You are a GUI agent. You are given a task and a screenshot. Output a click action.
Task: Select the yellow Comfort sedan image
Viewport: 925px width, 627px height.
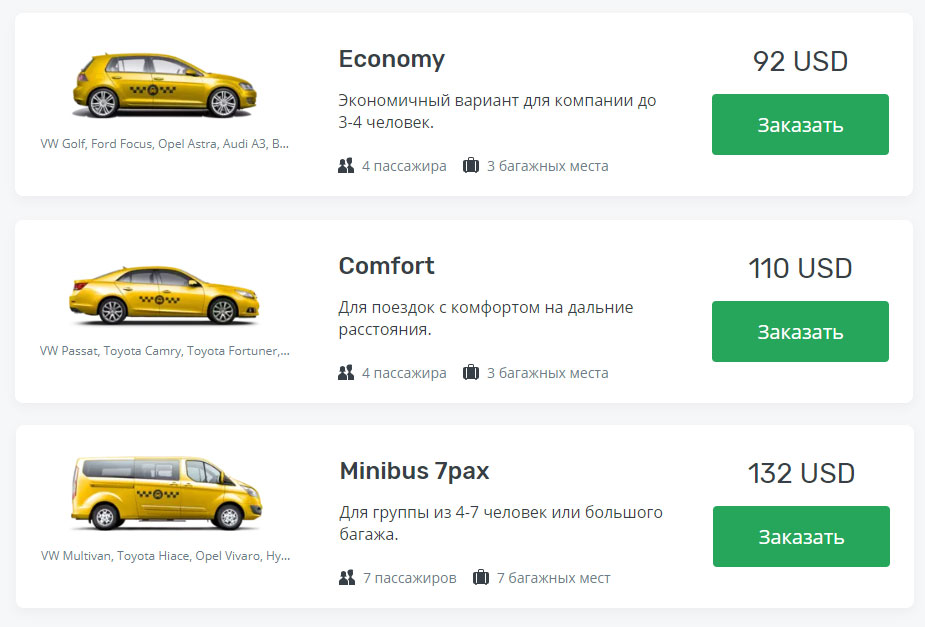click(x=165, y=294)
